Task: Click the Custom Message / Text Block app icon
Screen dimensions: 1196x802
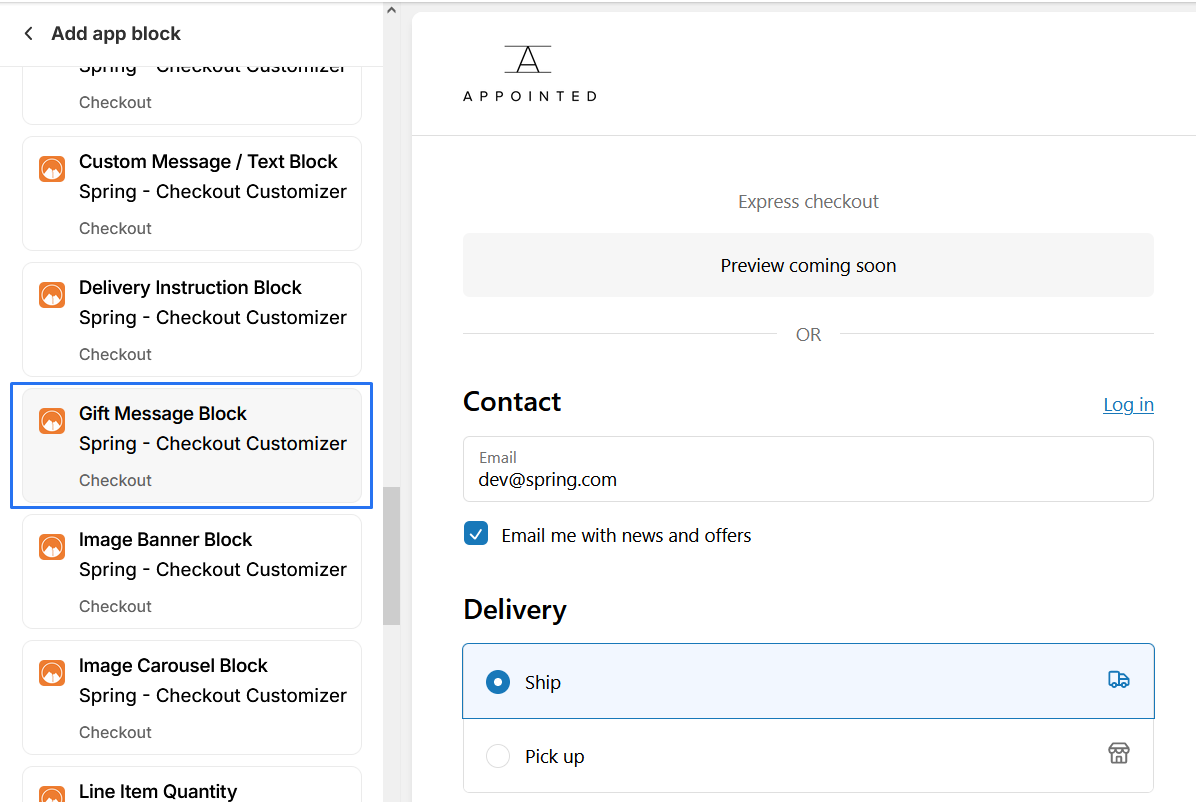Action: point(52,169)
